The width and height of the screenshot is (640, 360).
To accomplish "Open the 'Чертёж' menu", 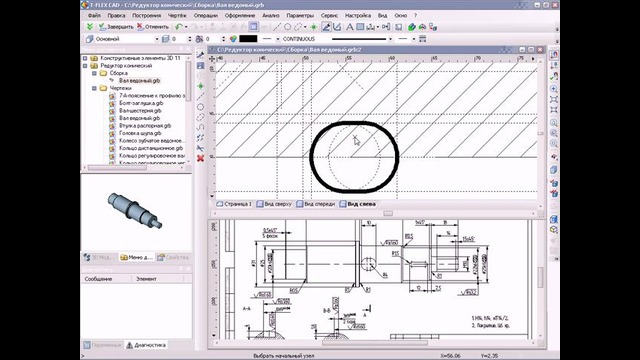I will pyautogui.click(x=177, y=16).
